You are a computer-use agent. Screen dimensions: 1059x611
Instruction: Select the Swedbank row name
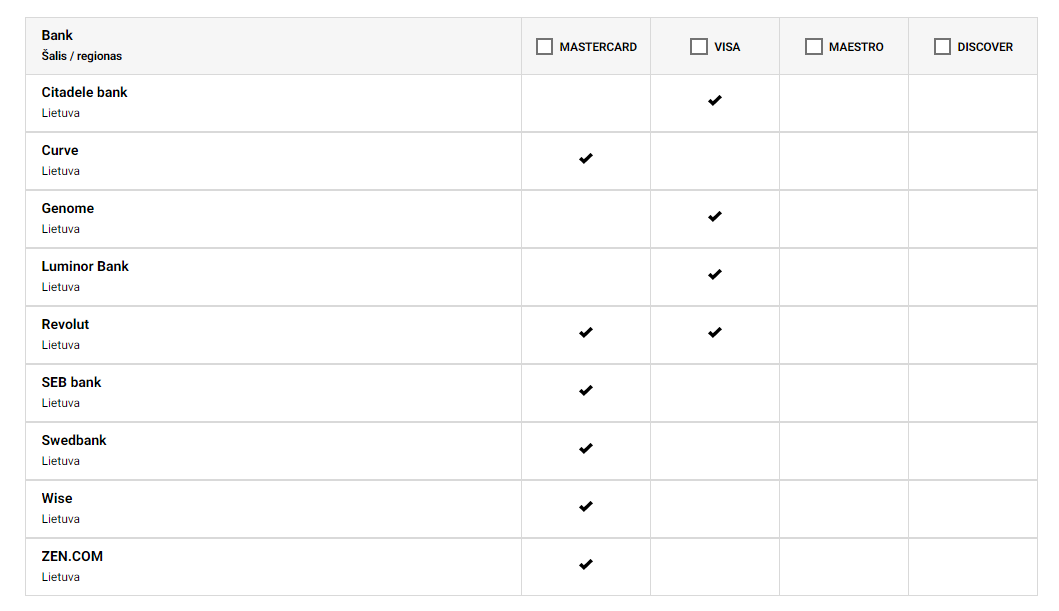[x=74, y=441]
